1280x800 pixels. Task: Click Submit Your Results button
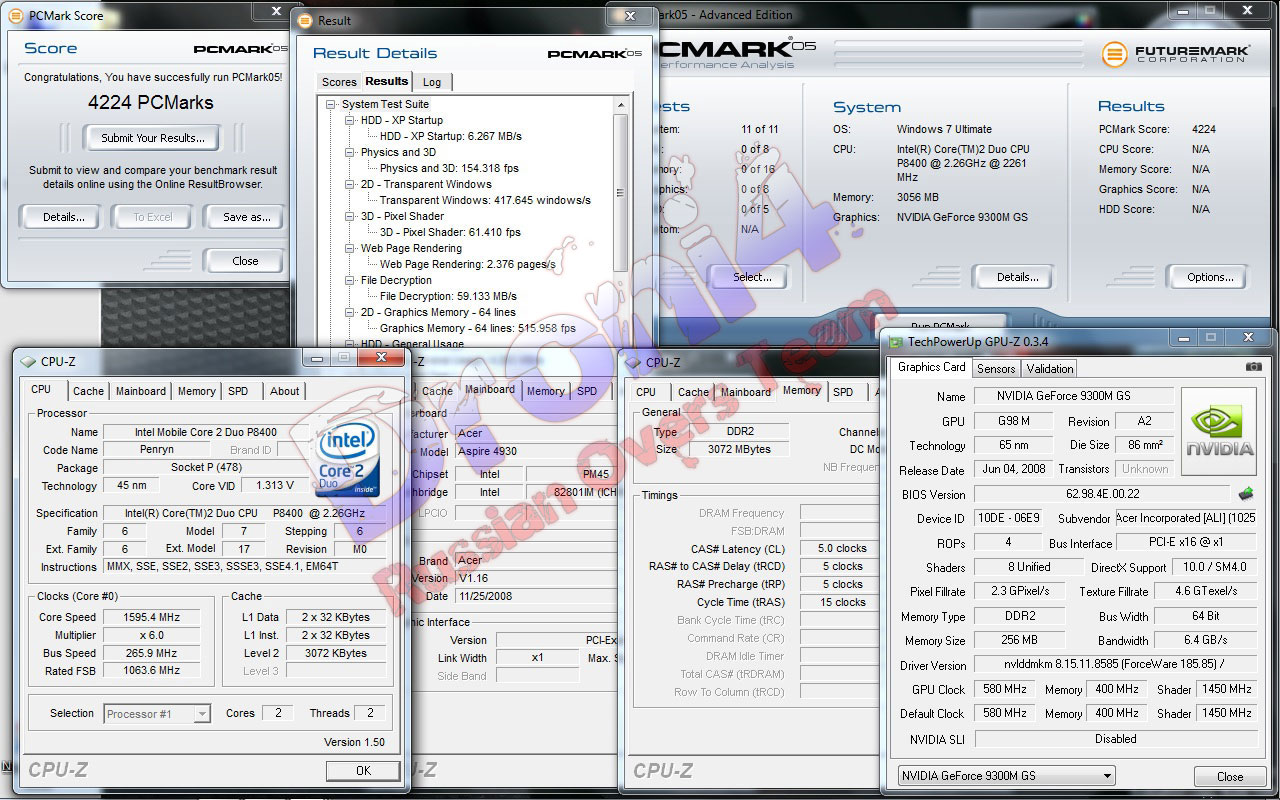click(153, 138)
